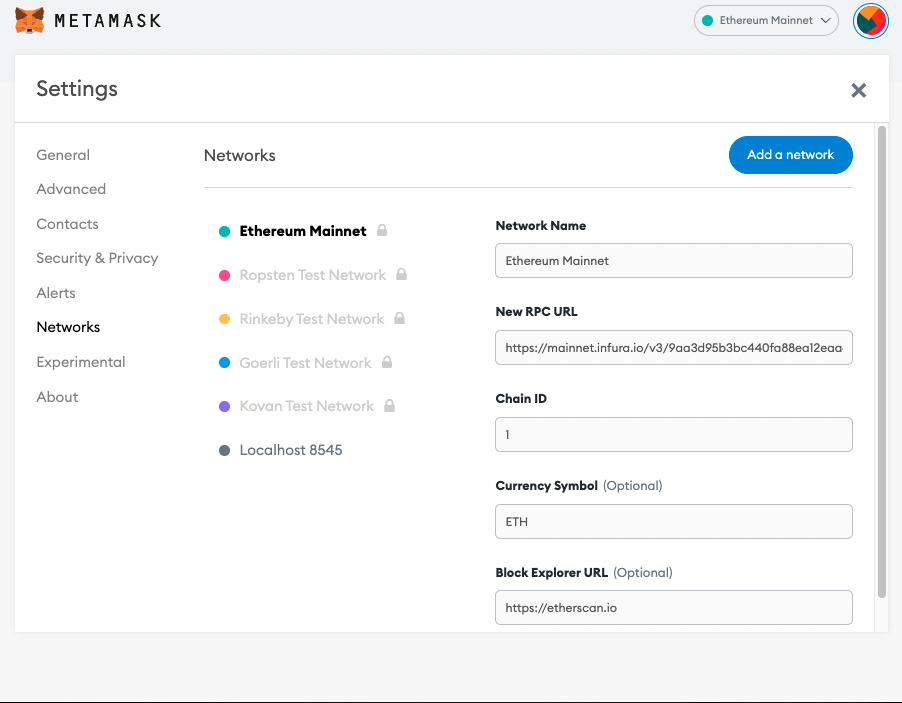Click the settings panel vertical scrollbar
The height and width of the screenshot is (703, 902).
[881, 360]
